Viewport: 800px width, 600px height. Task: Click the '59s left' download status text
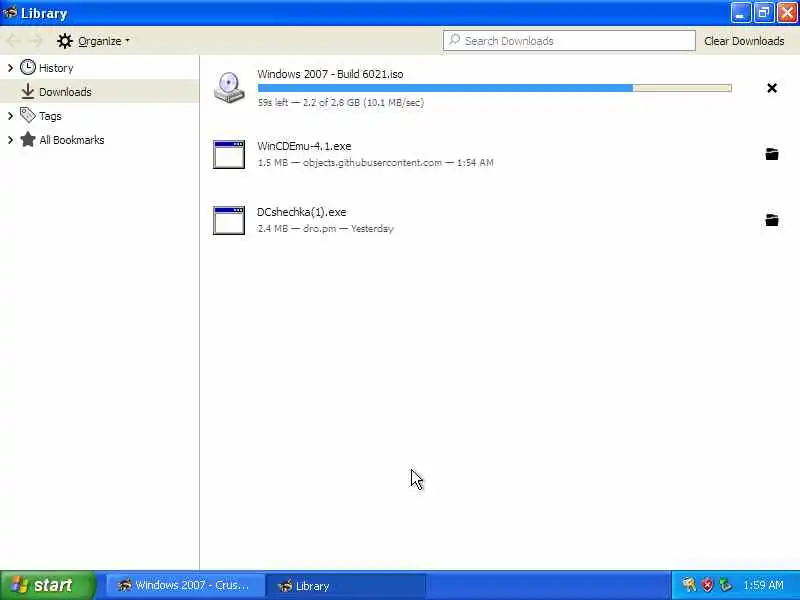[340, 103]
